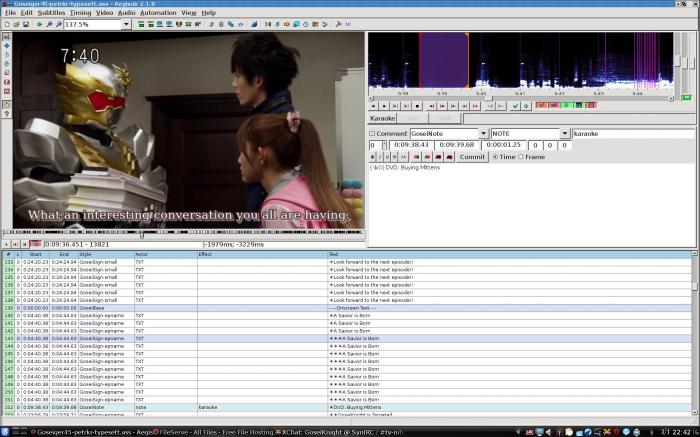Toggle the Comment checkbox
Screen dimensions: 700x437
372,133
